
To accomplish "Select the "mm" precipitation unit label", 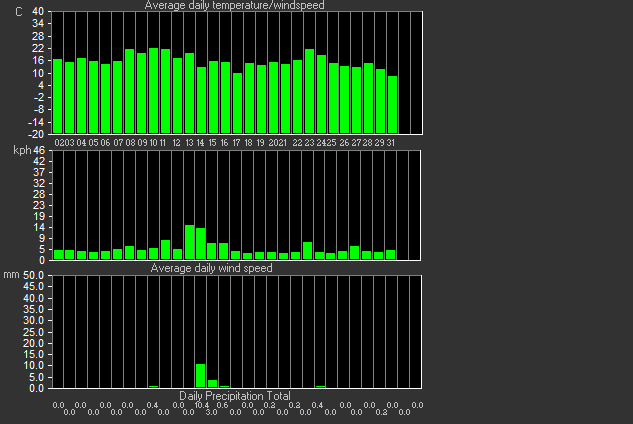I will (11, 275).
